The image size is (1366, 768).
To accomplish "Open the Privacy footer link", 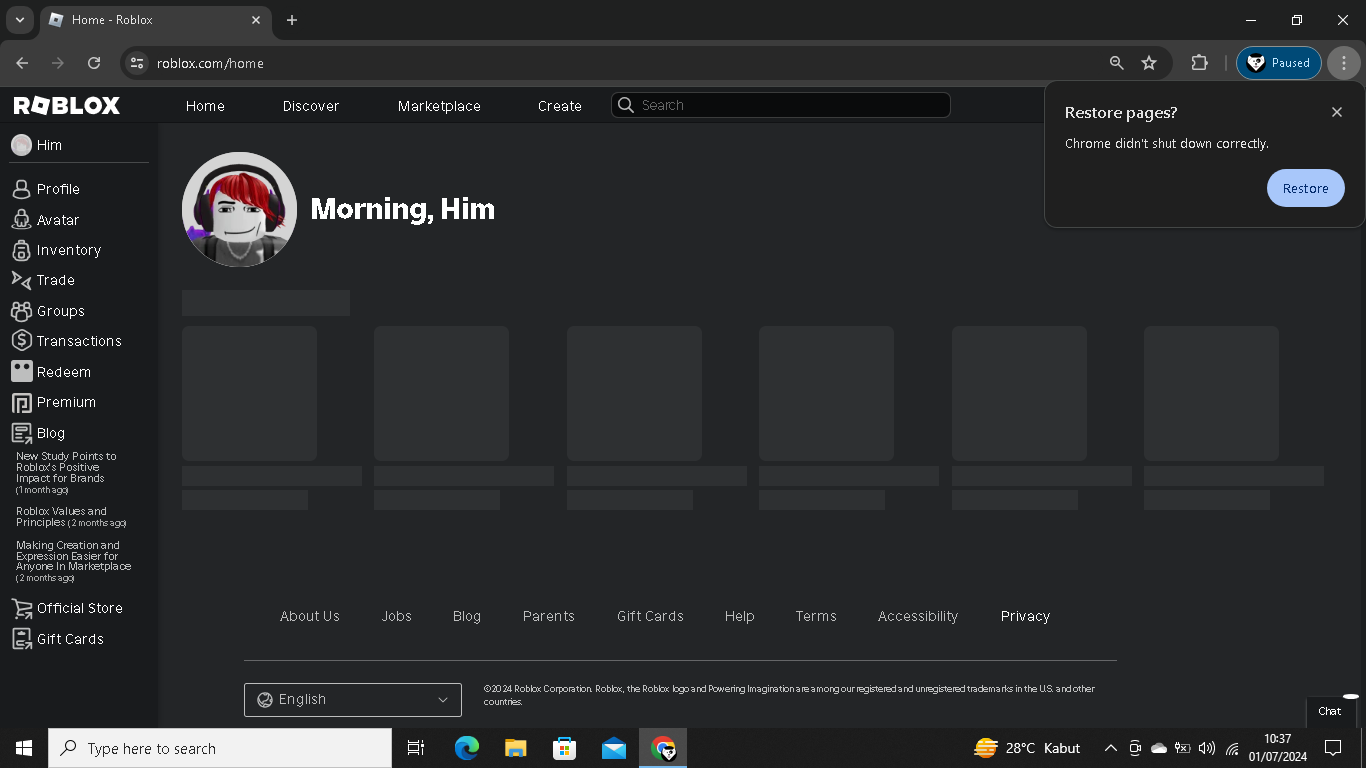I will click(x=1026, y=616).
